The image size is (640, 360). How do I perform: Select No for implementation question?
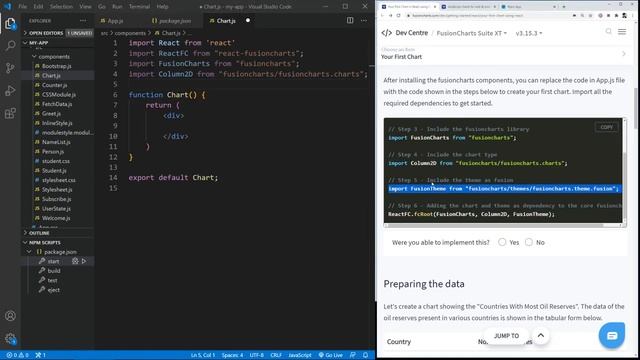(529, 242)
